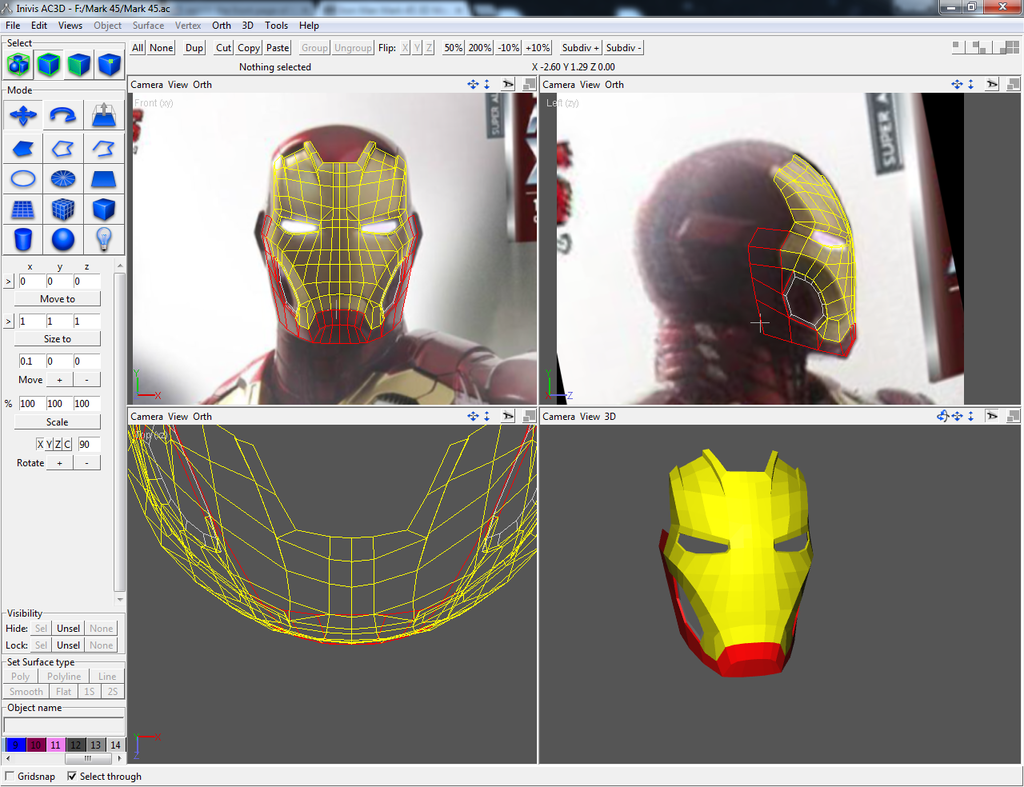Activate the Rotate mode tool
Viewport: 1024px width, 787px height.
(x=63, y=116)
